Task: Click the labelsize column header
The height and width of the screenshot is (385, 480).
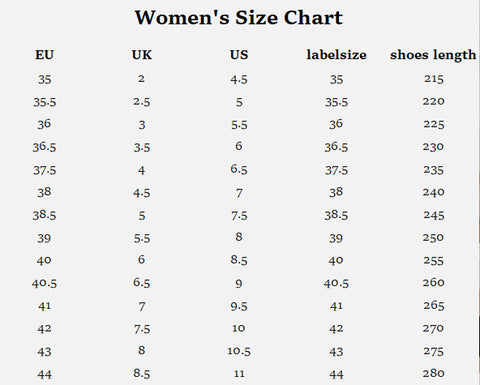Action: click(336, 55)
